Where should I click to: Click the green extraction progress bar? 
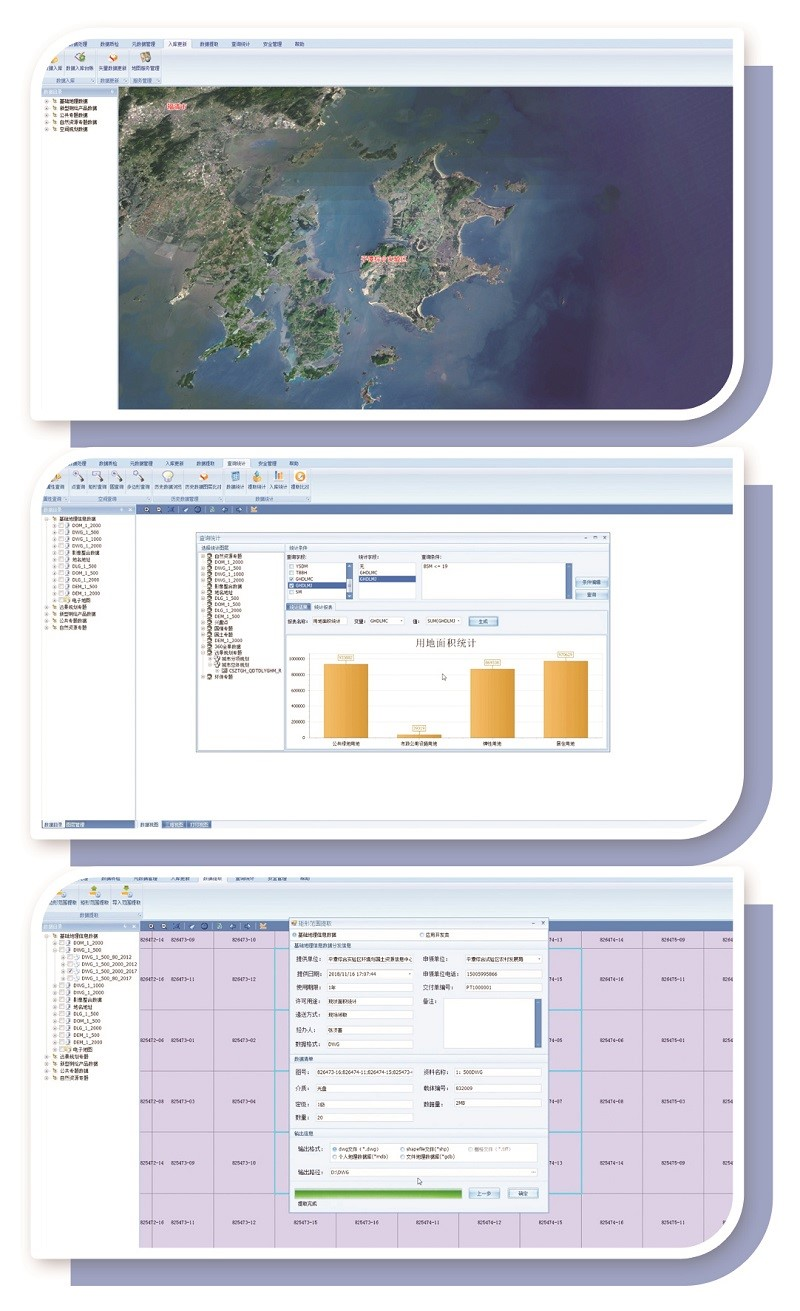pos(378,1193)
